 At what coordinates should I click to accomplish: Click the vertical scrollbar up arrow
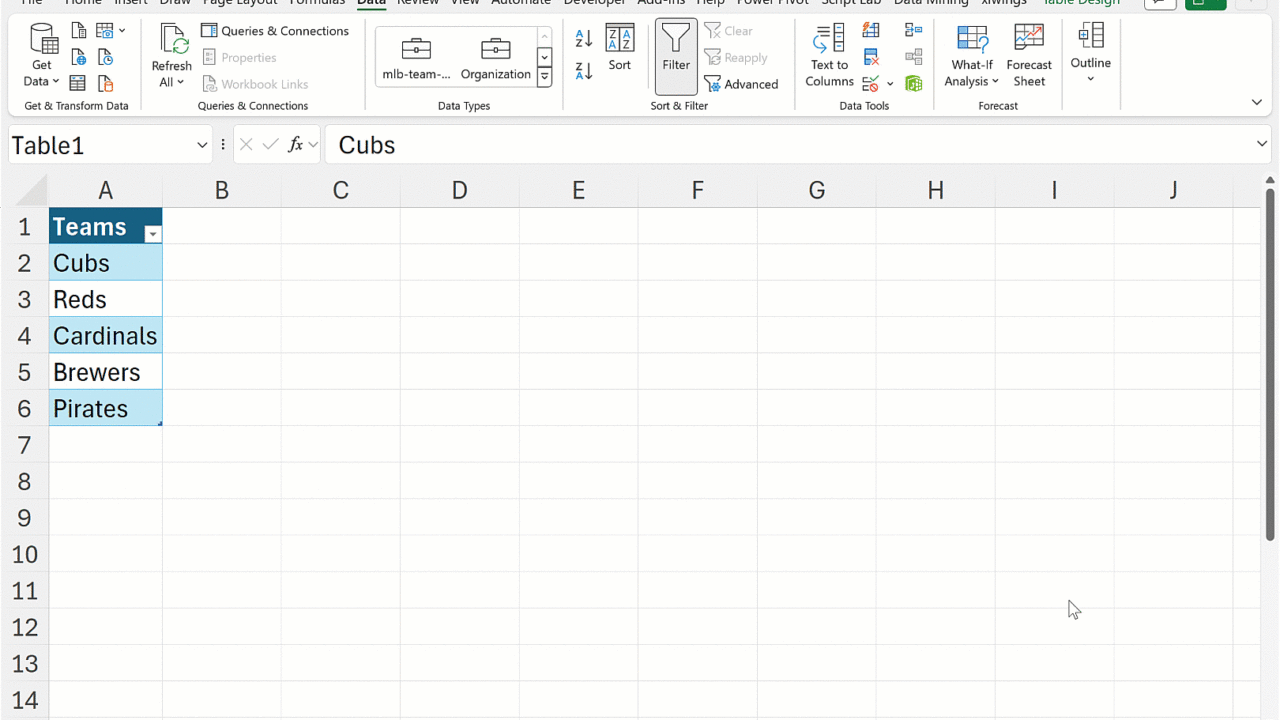pos(1270,181)
